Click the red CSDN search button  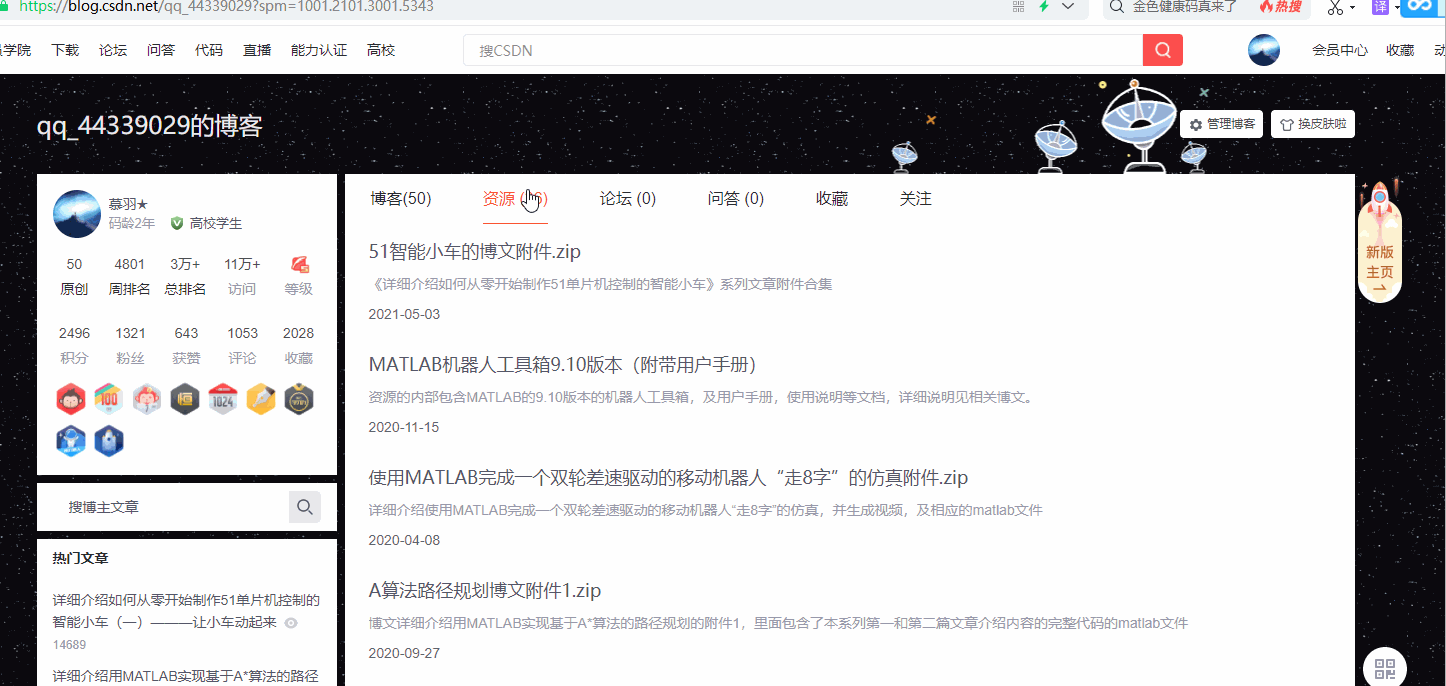tap(1162, 50)
